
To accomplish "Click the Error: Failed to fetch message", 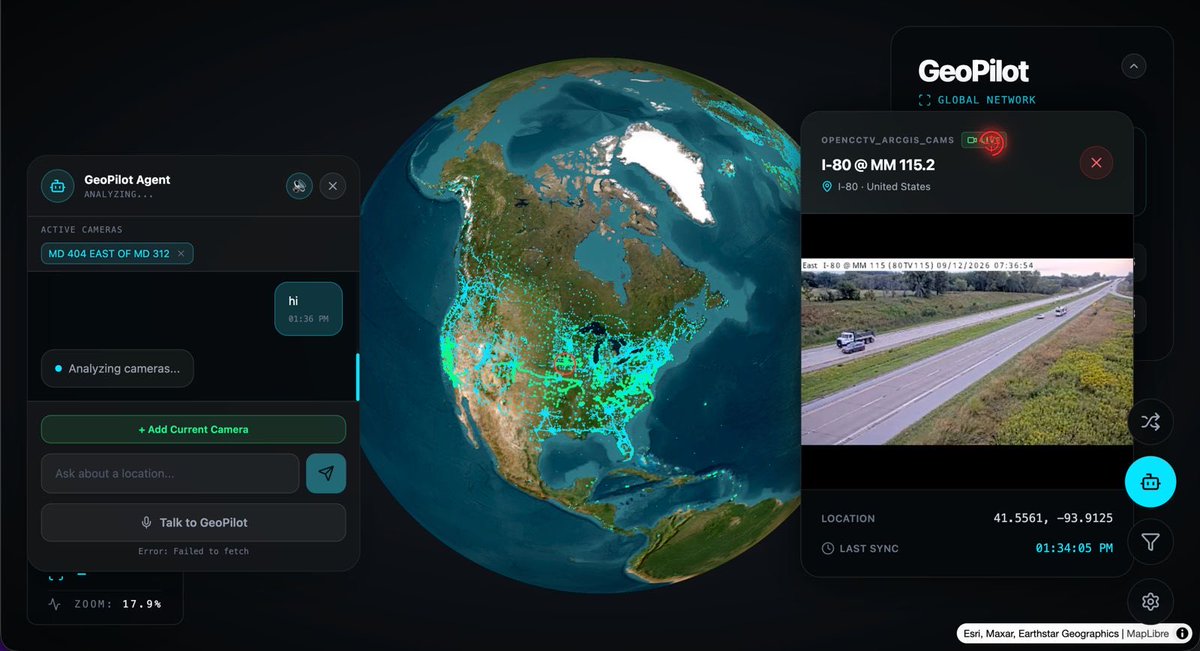I will coord(193,551).
